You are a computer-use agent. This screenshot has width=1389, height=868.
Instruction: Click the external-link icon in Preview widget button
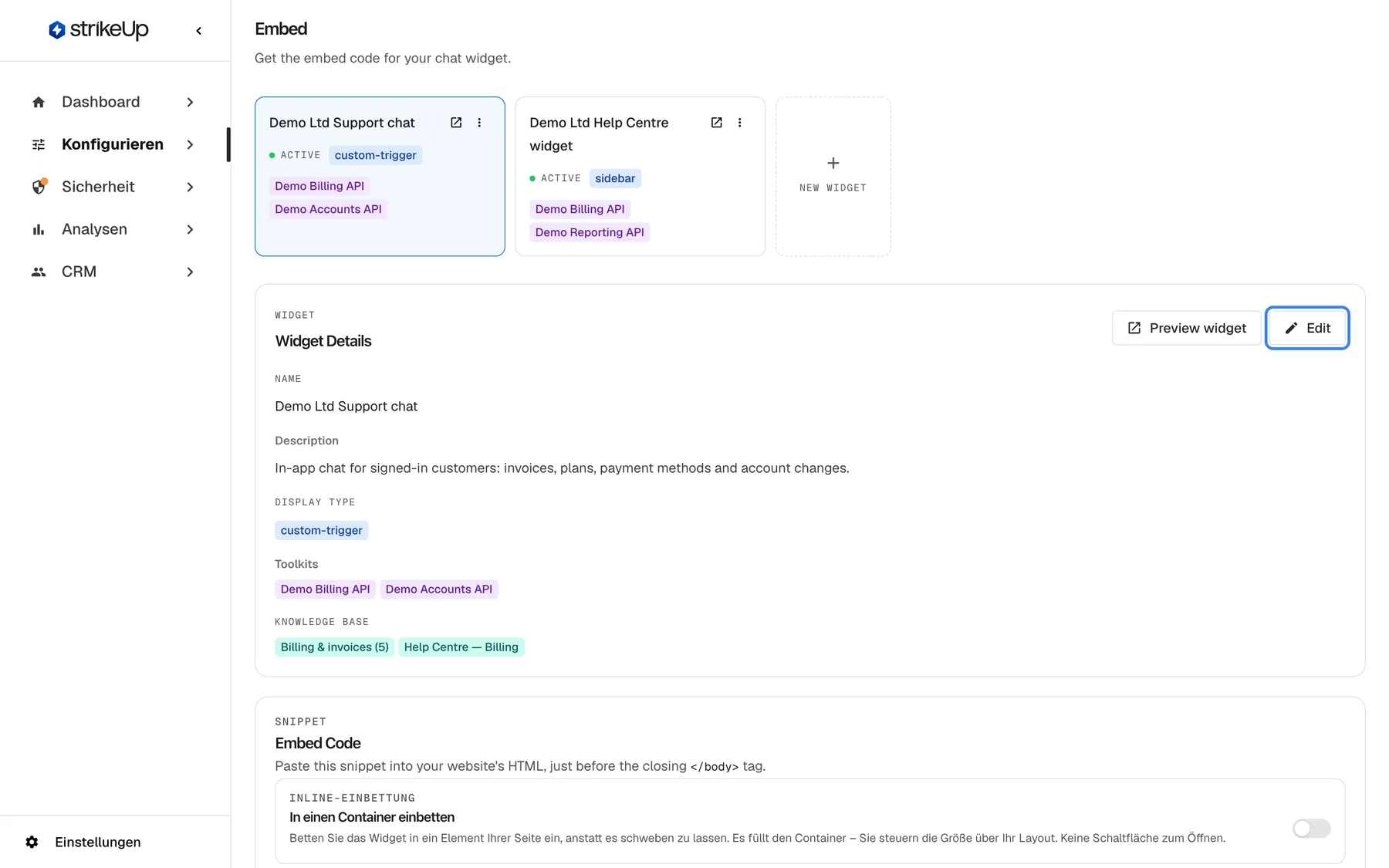[1134, 328]
